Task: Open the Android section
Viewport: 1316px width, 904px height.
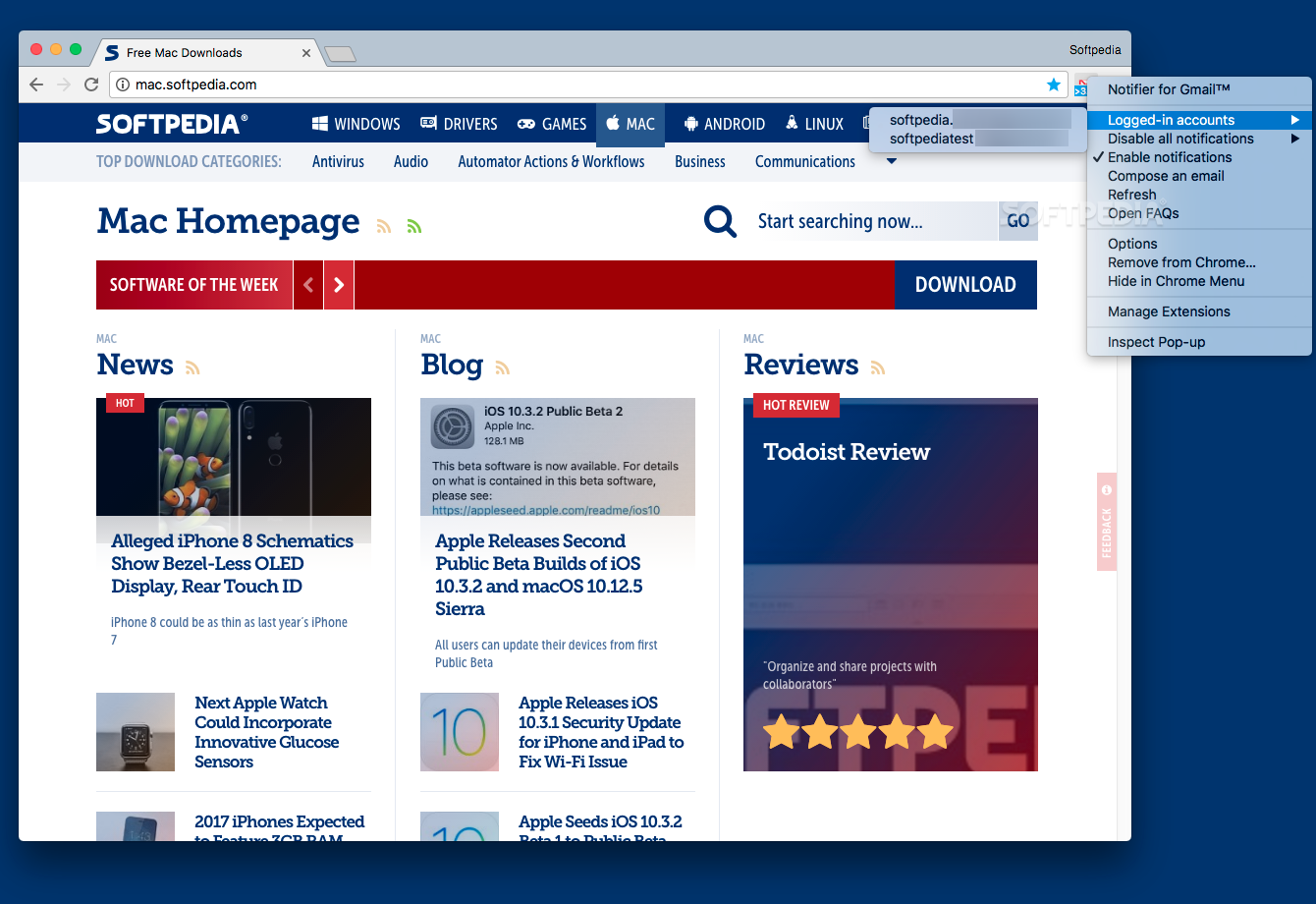Action: point(724,124)
